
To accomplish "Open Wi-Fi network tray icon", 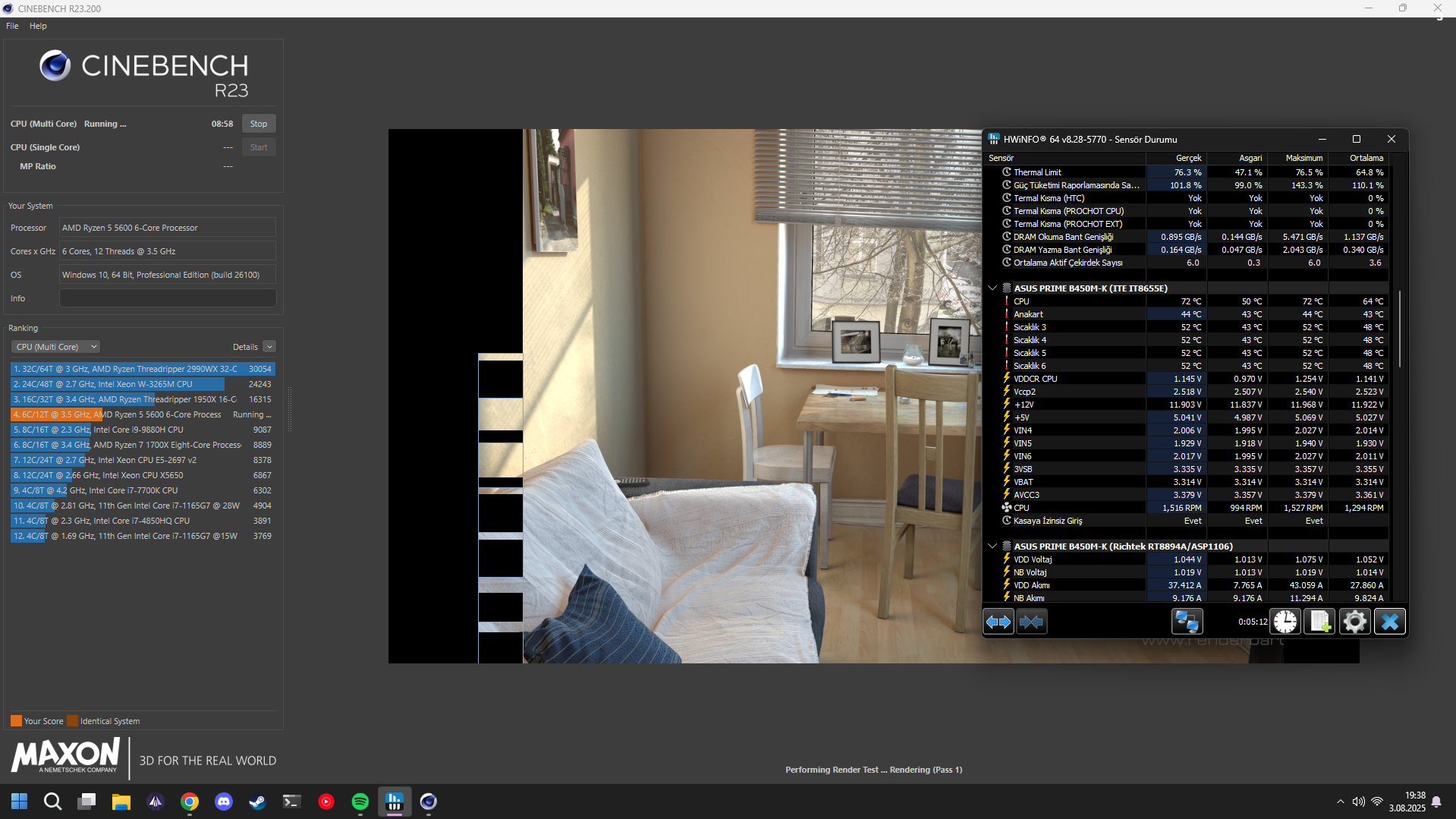I will 1377,802.
